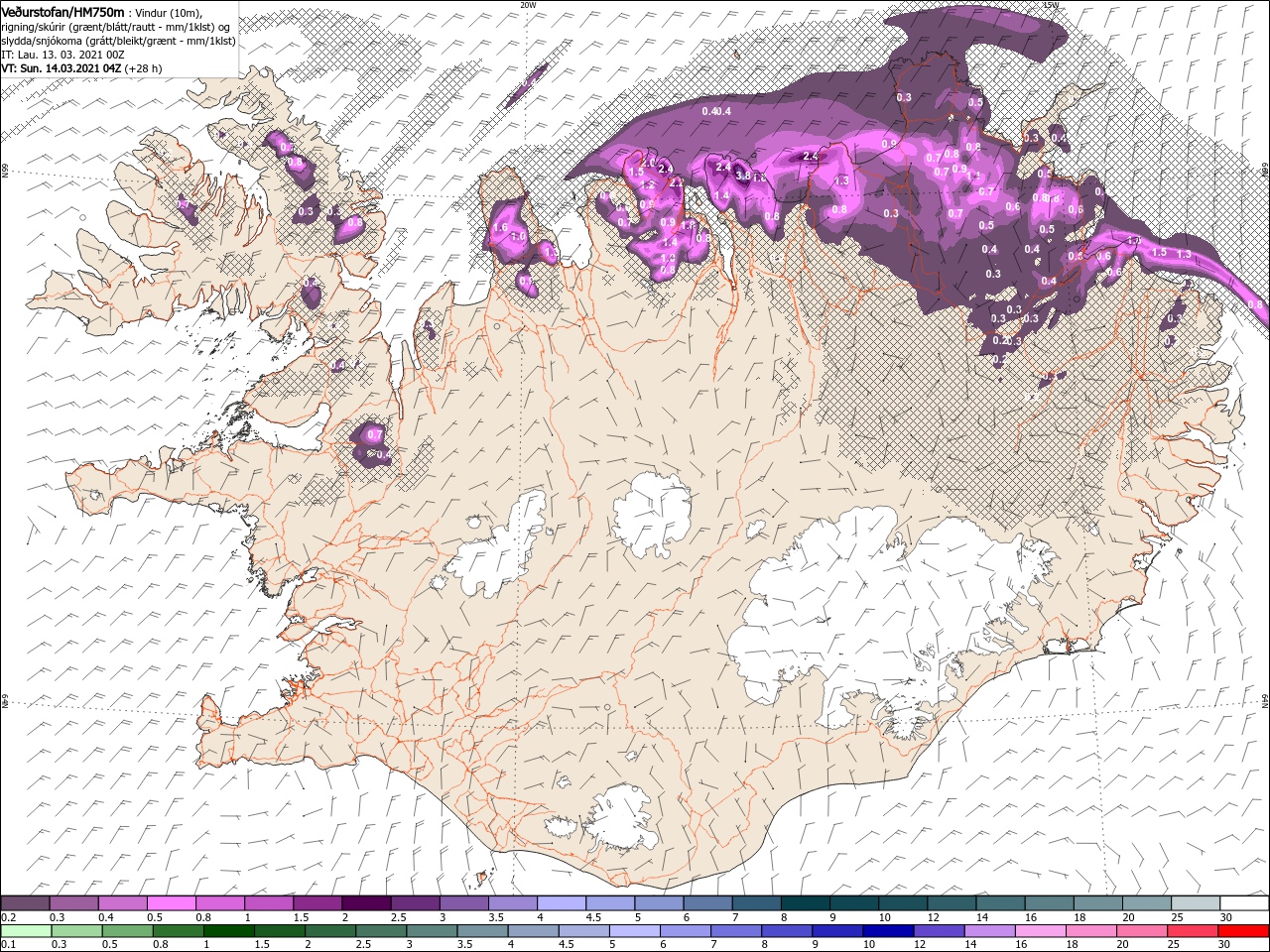
Task: Click the pale pink rain swatch at 16
Action: pyautogui.click(x=1039, y=931)
